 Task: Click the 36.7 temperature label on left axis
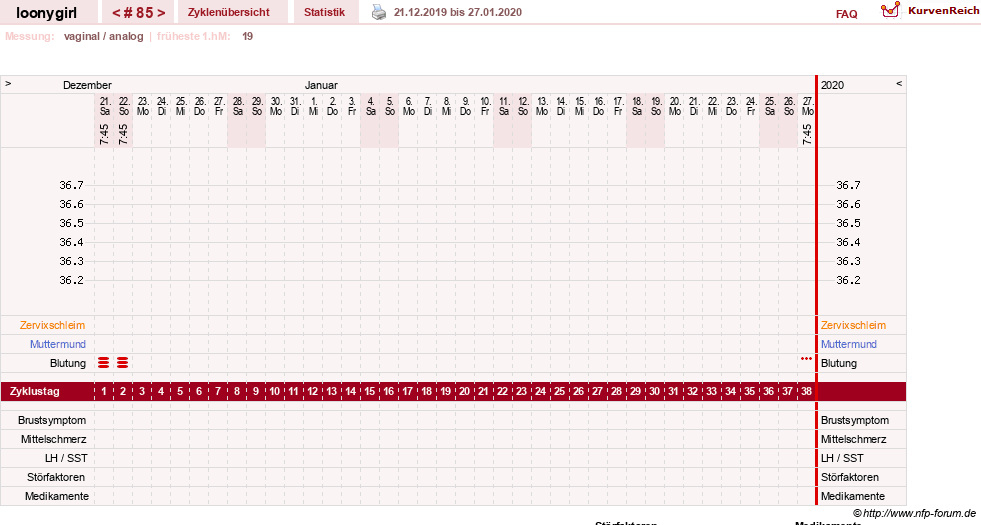[x=71, y=185]
